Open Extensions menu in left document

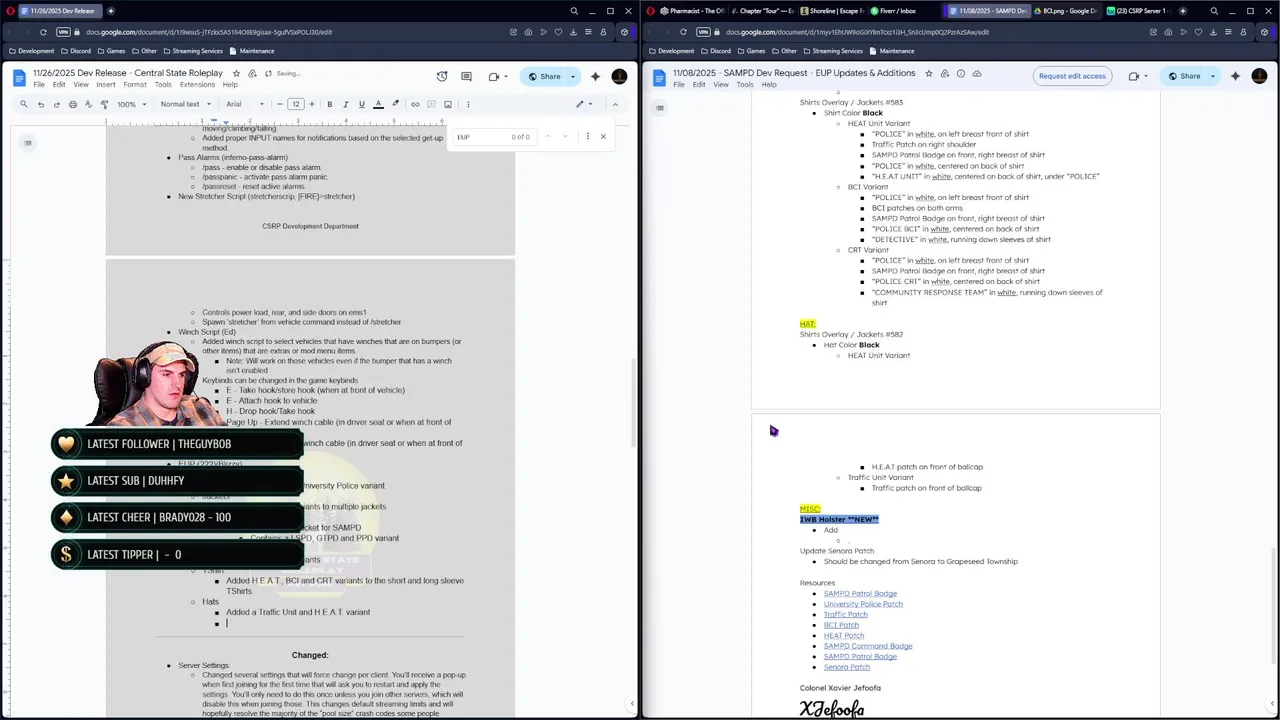pos(197,85)
